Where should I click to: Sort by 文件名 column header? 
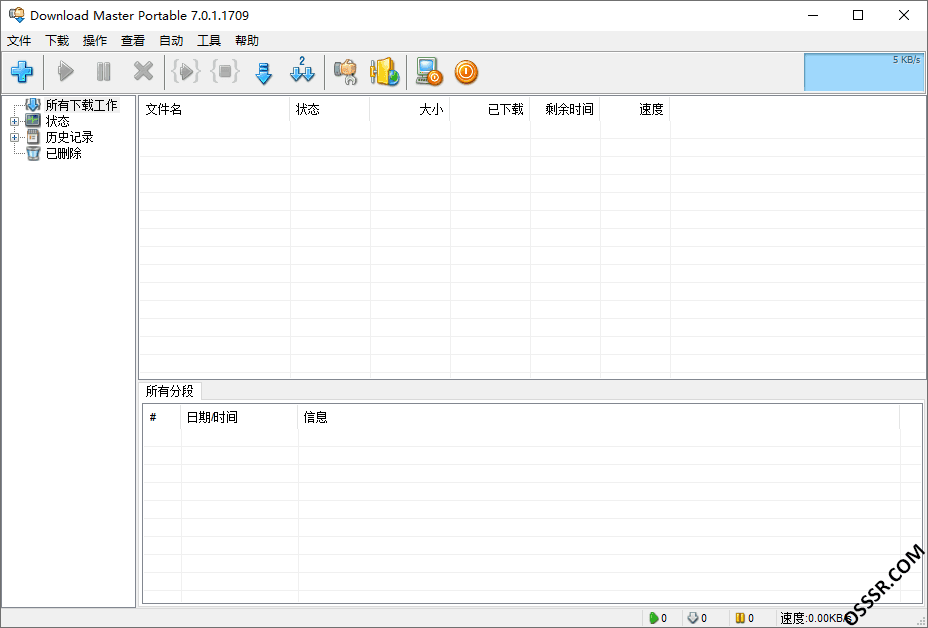[214, 110]
